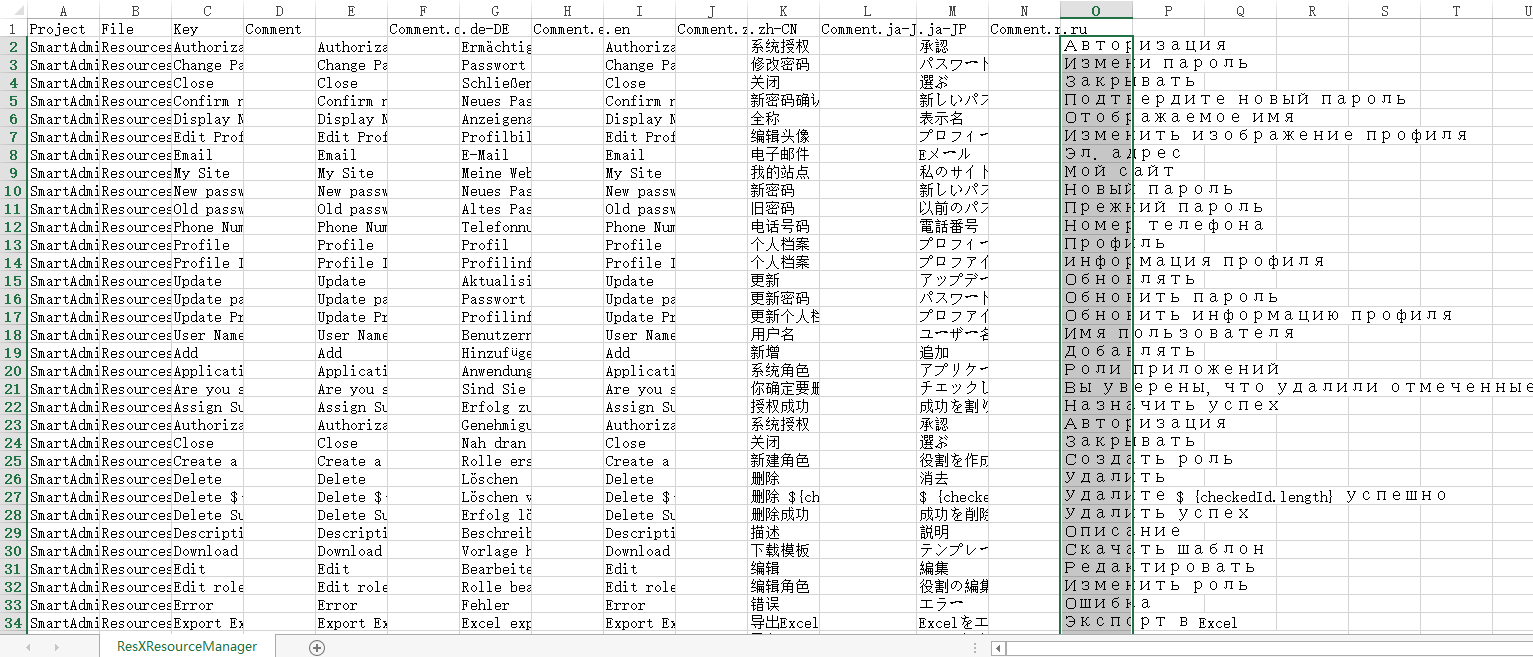
Task: Click column I cell Phone Num in row 12
Action: point(639,227)
